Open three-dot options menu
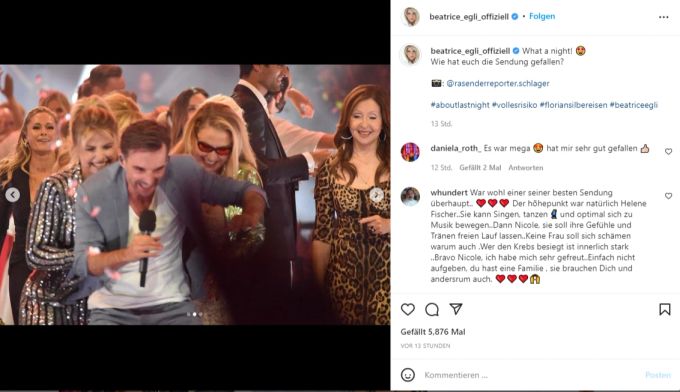The height and width of the screenshot is (392, 680). [x=664, y=17]
